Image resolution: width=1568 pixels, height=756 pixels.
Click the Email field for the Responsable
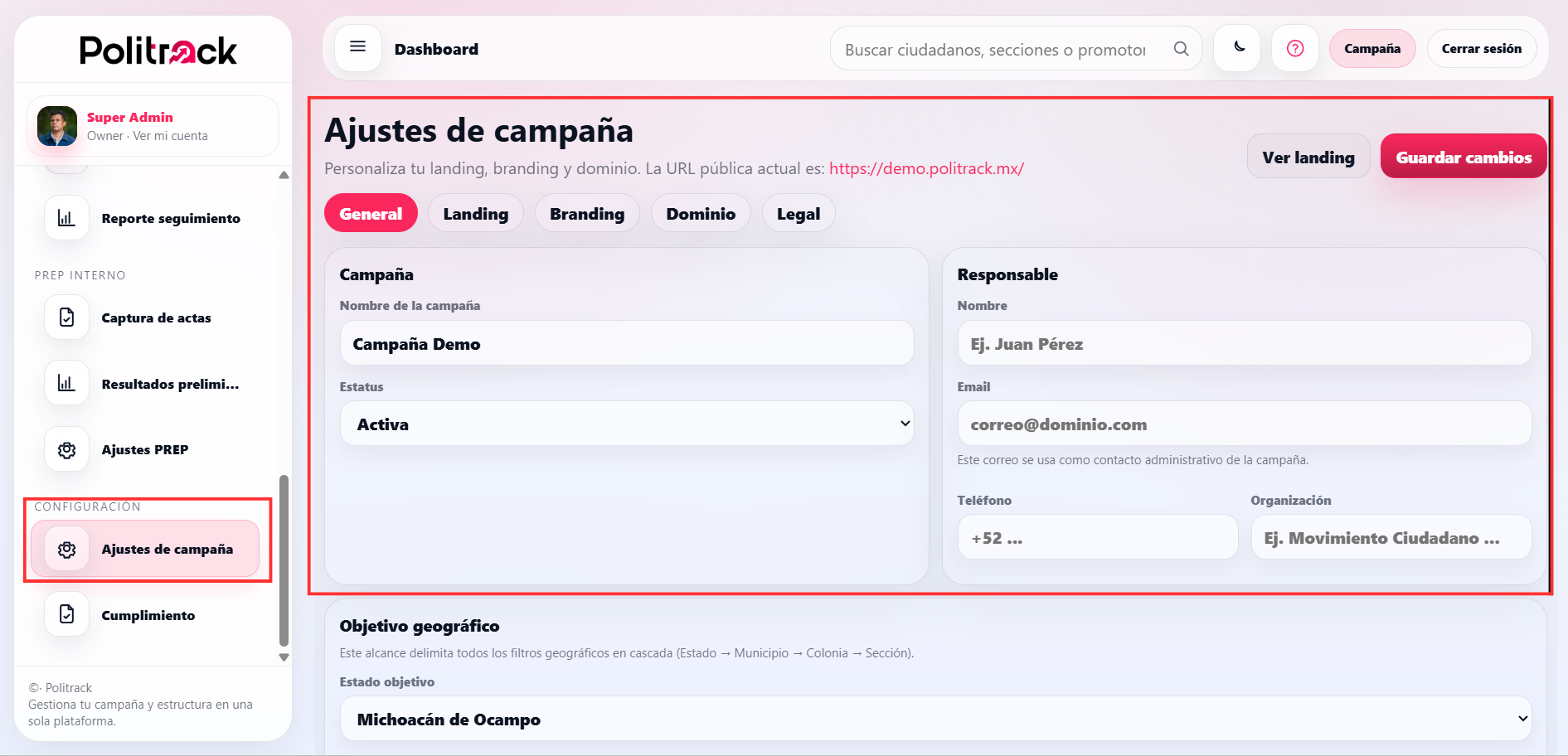pyautogui.click(x=1244, y=424)
